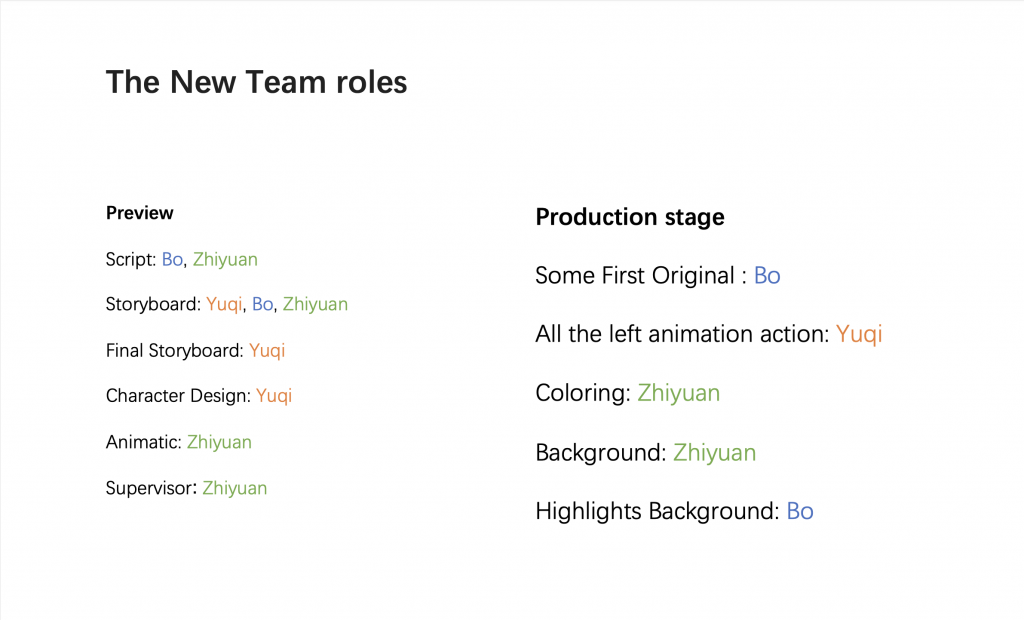Click 'Bo' next to Highlights Background
Image resolution: width=1024 pixels, height=620 pixels.
[800, 512]
